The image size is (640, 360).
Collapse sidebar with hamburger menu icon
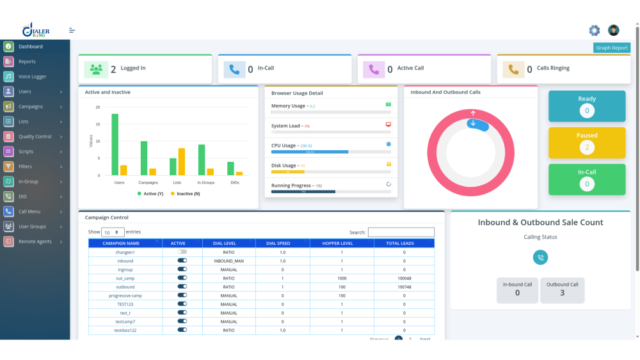(x=72, y=31)
